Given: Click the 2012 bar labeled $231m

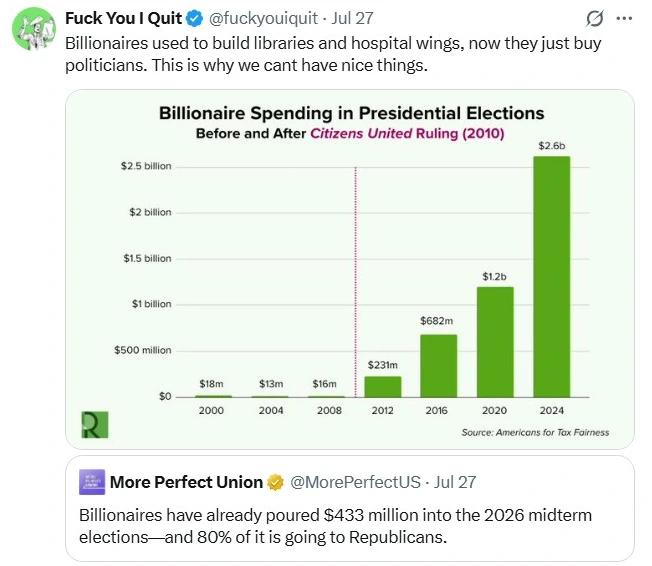Looking at the screenshot, I should [x=383, y=387].
